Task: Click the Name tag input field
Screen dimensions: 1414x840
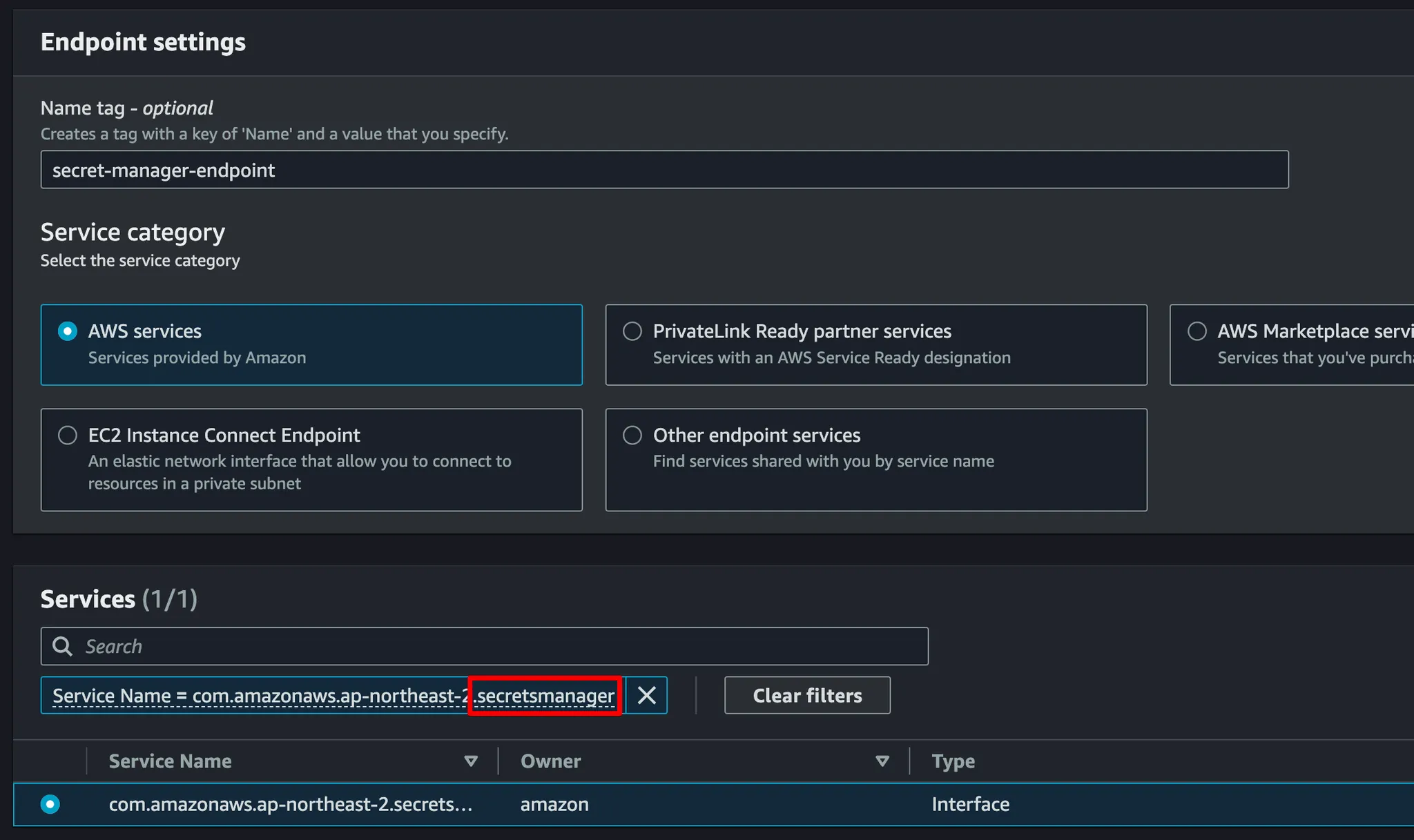Action: point(664,170)
